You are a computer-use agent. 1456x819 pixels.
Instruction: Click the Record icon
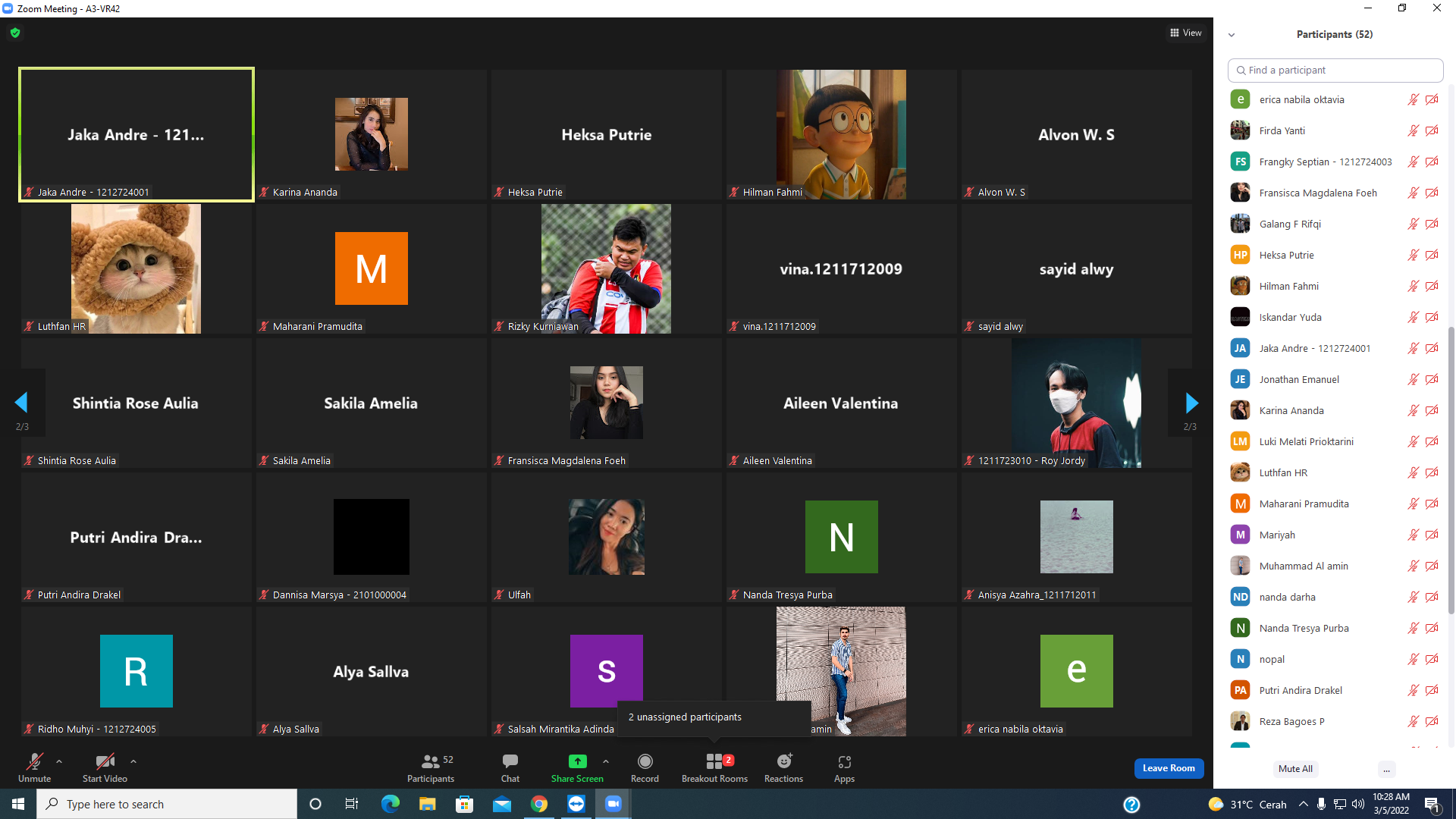pyautogui.click(x=645, y=761)
